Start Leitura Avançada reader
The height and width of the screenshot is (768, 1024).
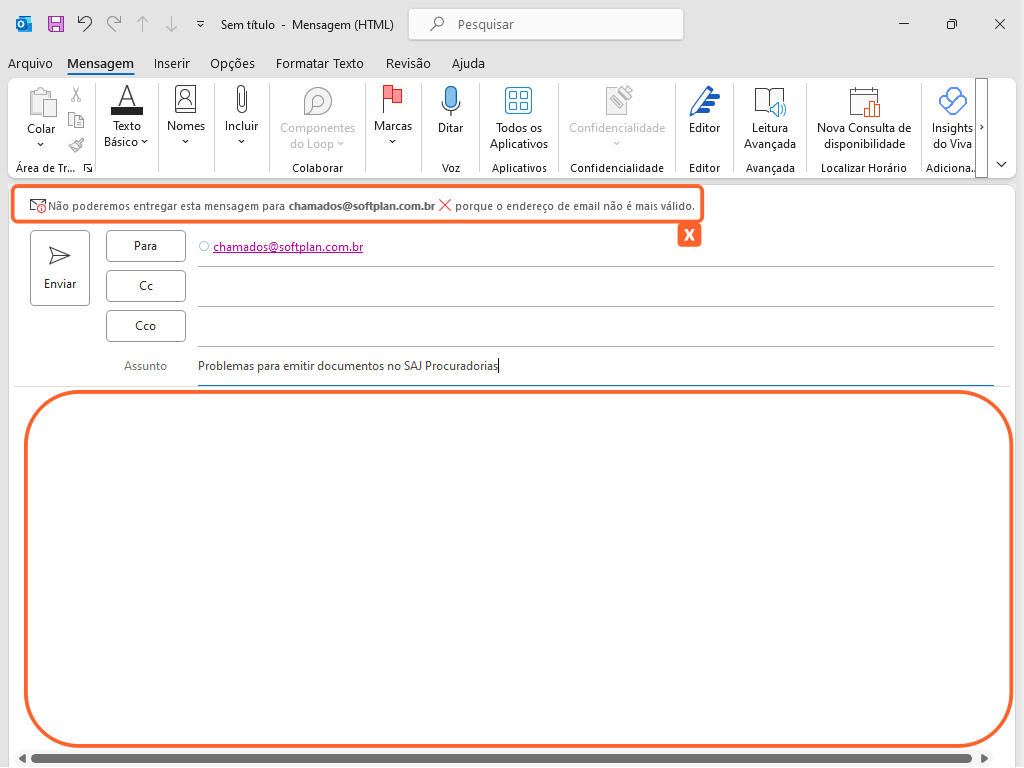[770, 119]
